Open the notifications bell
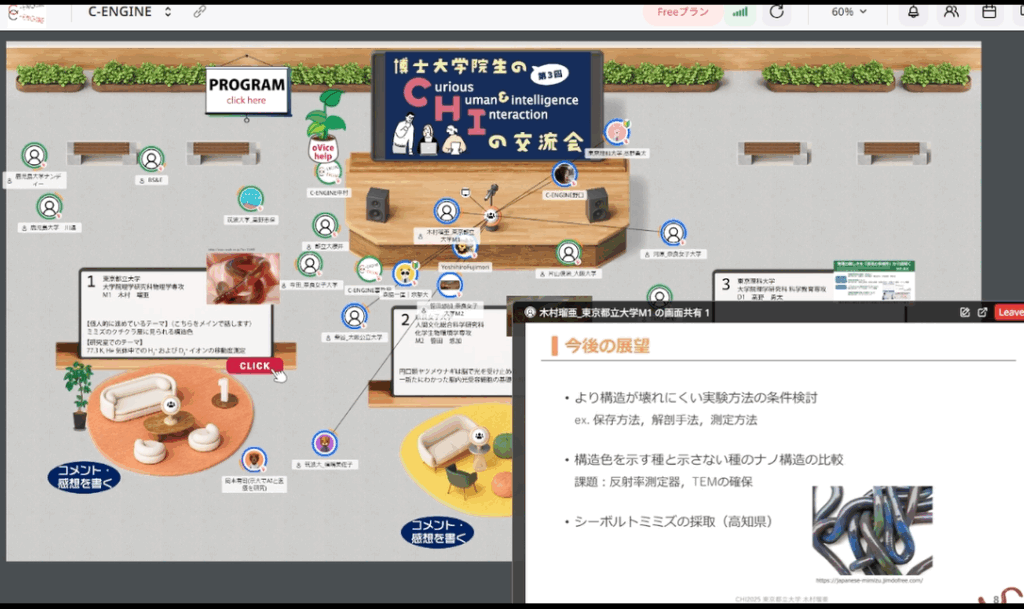The image size is (1024, 609). tap(913, 12)
